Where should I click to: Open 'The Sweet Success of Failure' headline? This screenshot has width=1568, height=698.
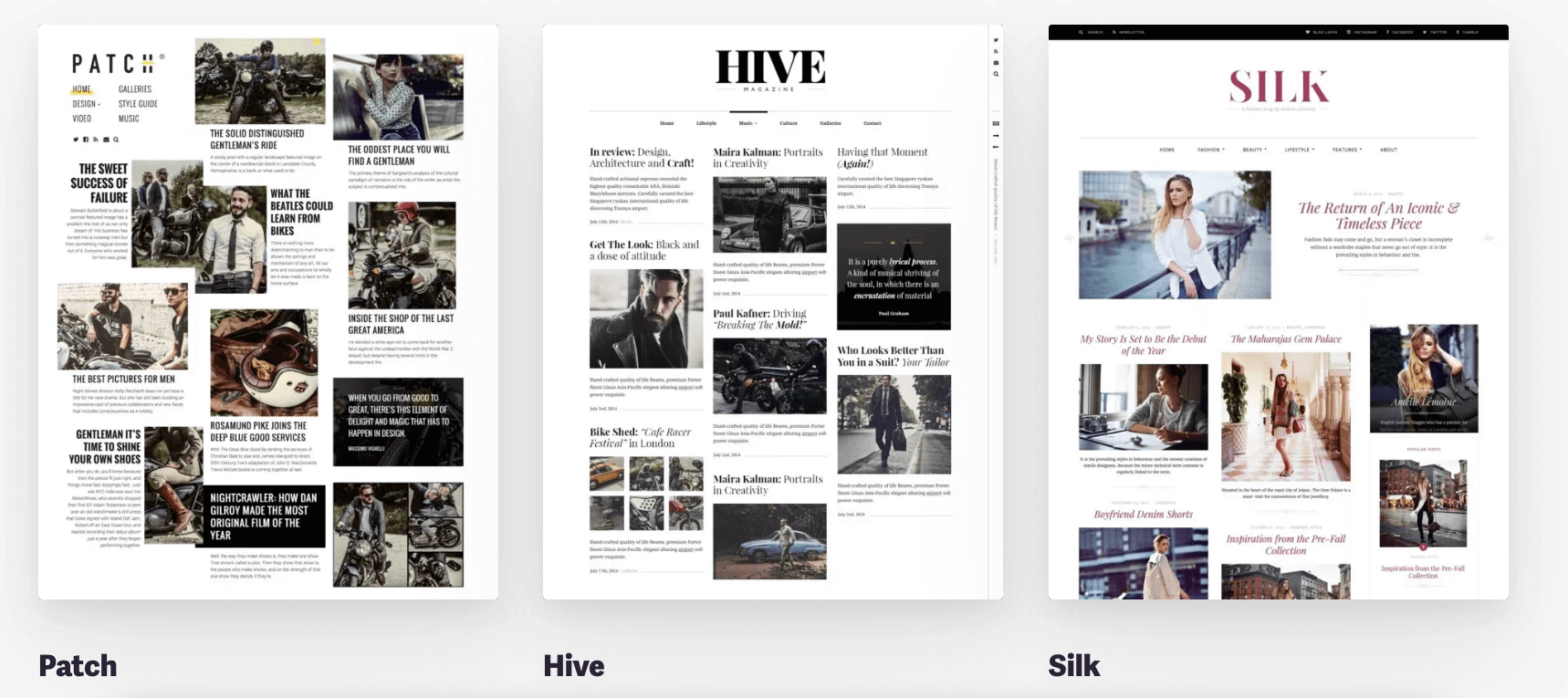click(x=99, y=182)
